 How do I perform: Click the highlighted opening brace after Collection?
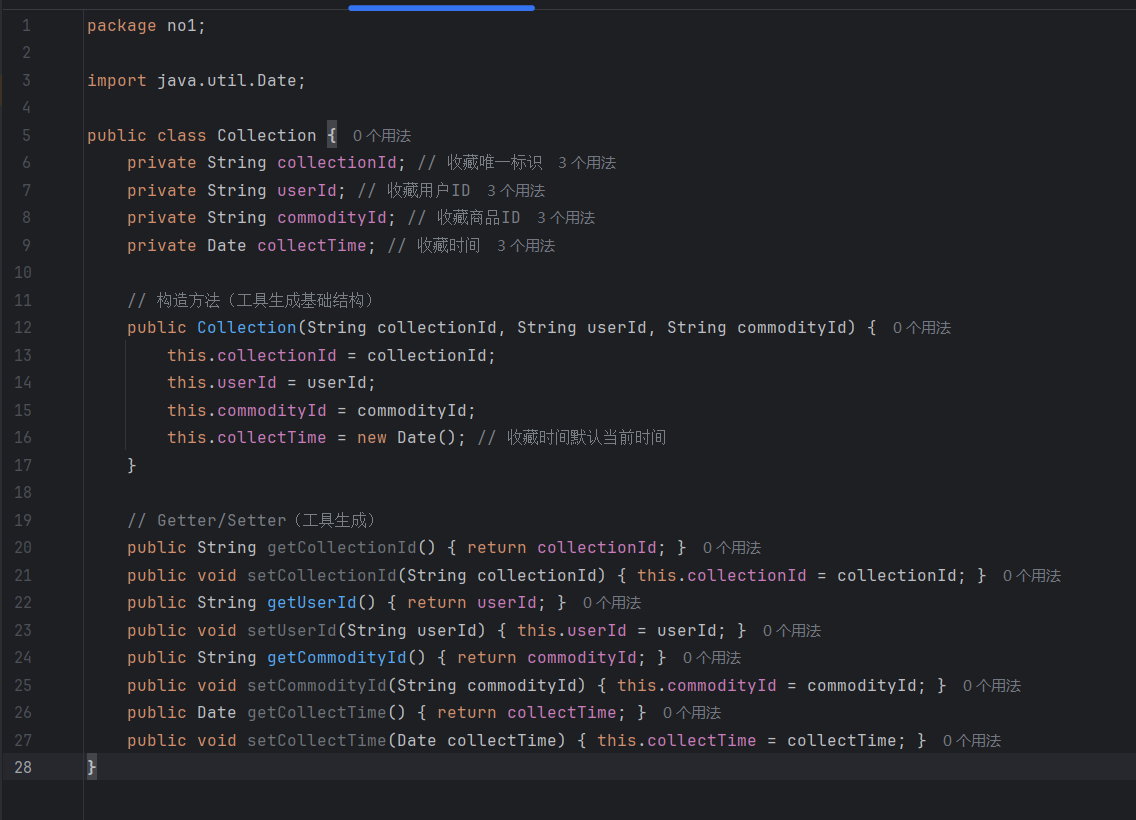tap(332, 135)
